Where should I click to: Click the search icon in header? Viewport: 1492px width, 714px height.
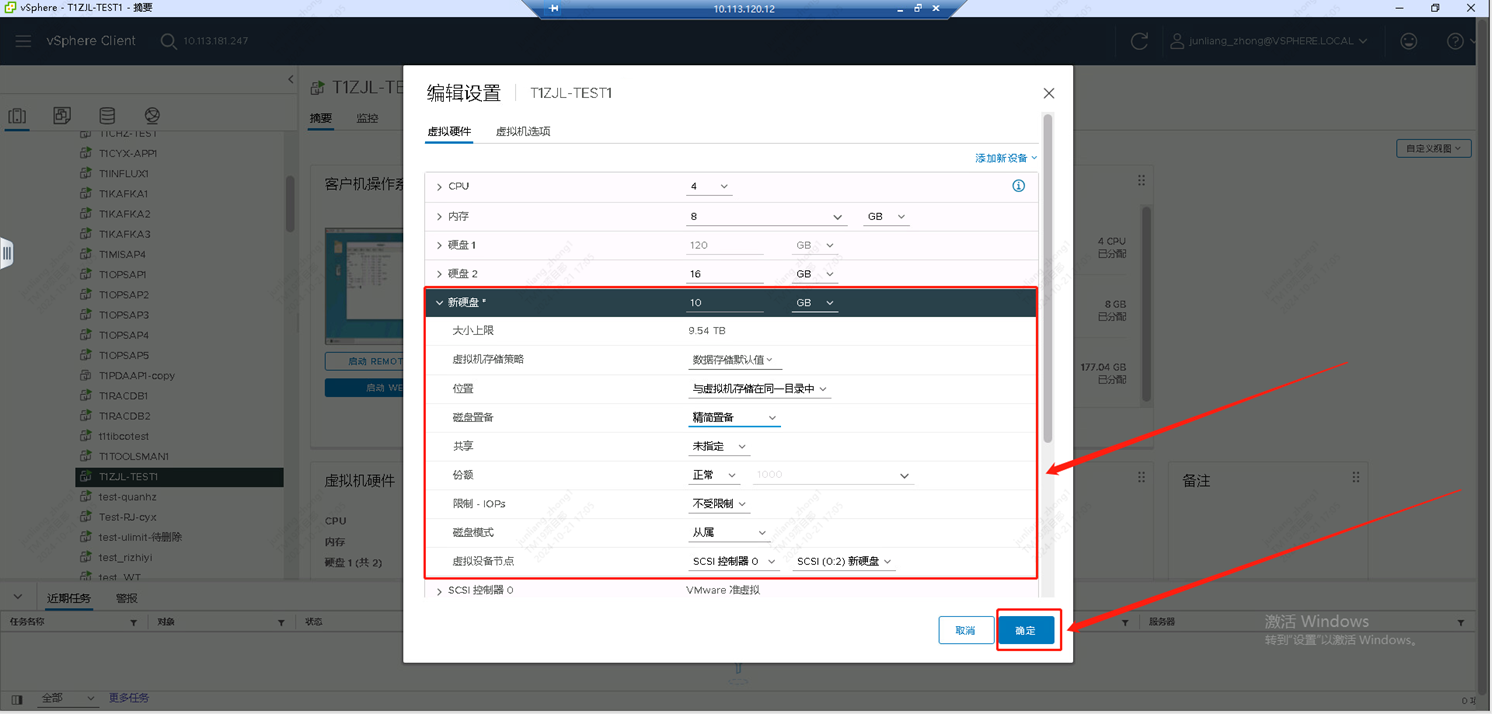pos(168,41)
